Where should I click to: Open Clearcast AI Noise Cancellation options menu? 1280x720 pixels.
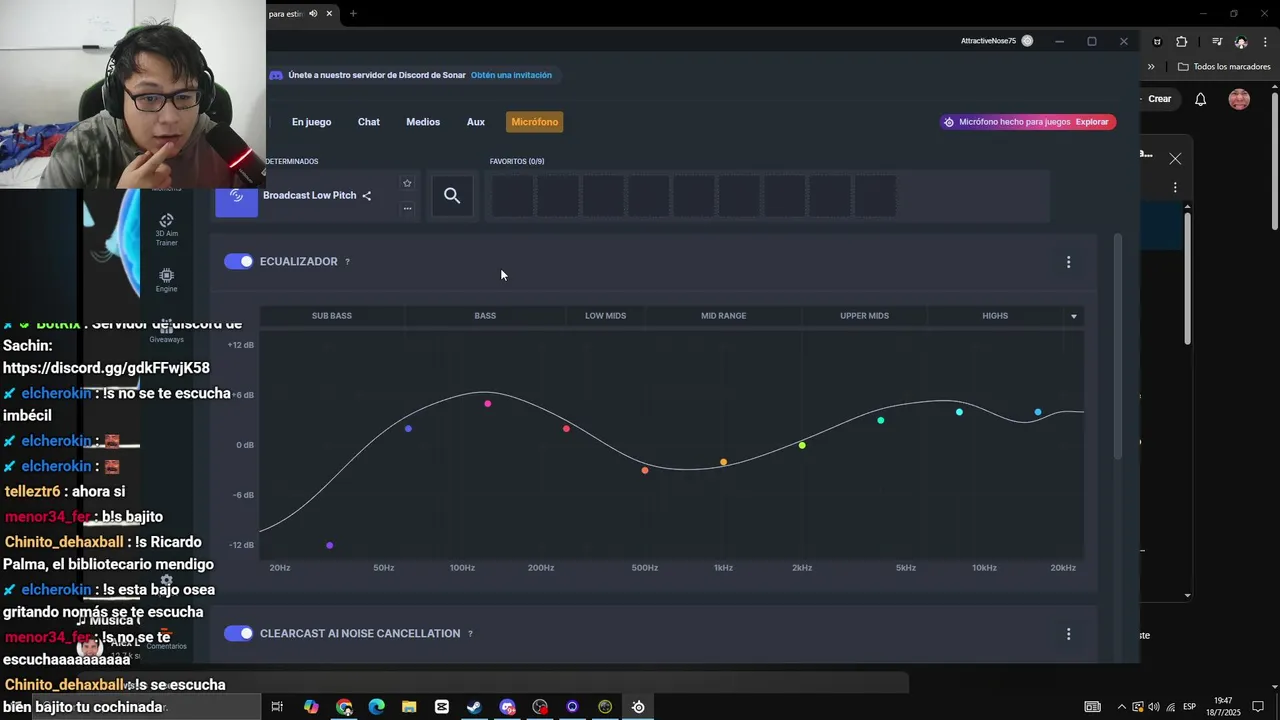click(x=1068, y=634)
